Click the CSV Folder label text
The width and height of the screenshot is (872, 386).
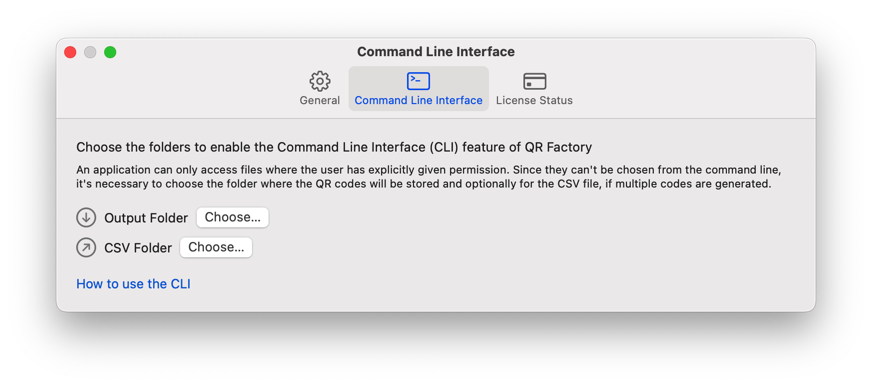pyautogui.click(x=138, y=248)
